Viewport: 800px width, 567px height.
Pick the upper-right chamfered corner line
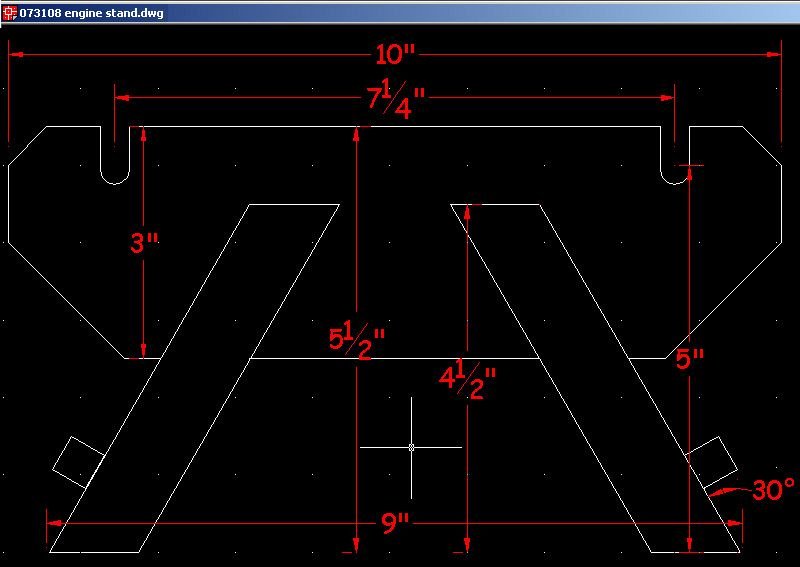761,146
